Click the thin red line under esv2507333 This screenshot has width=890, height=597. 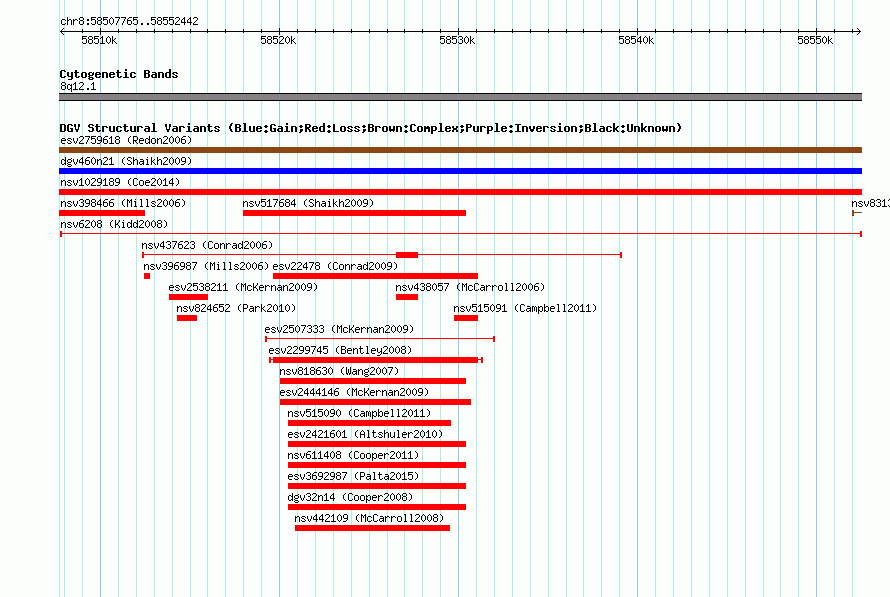(x=380, y=339)
